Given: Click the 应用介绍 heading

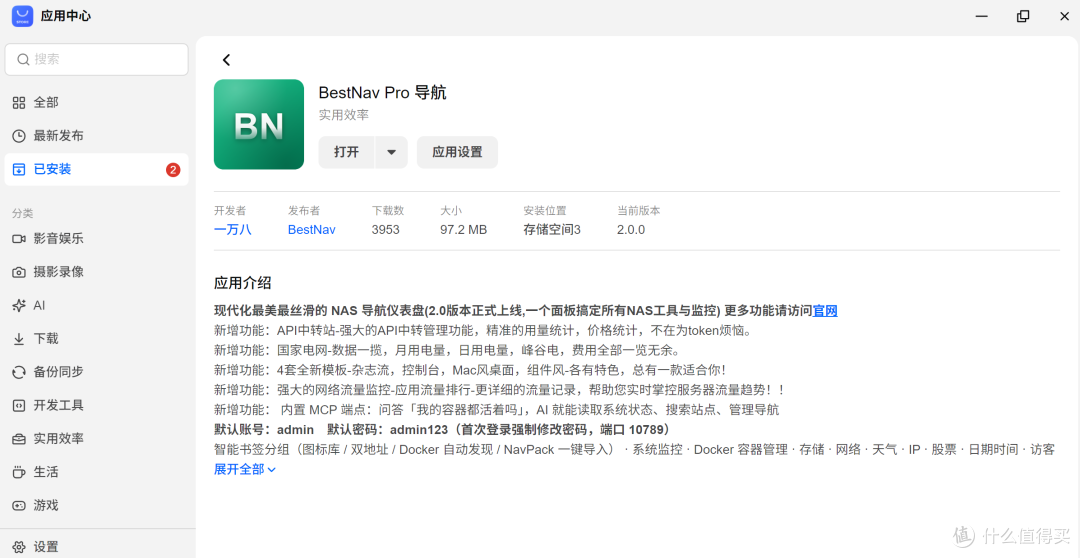Looking at the screenshot, I should point(242,282).
